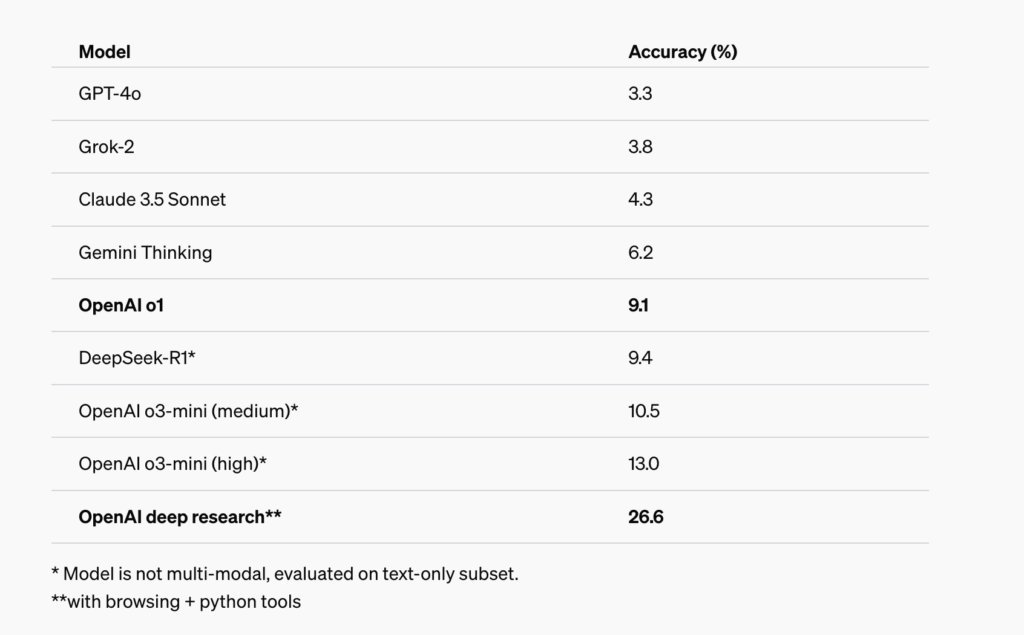Select the Grok-2 row label
Image resolution: width=1024 pixels, height=635 pixels.
(106, 147)
